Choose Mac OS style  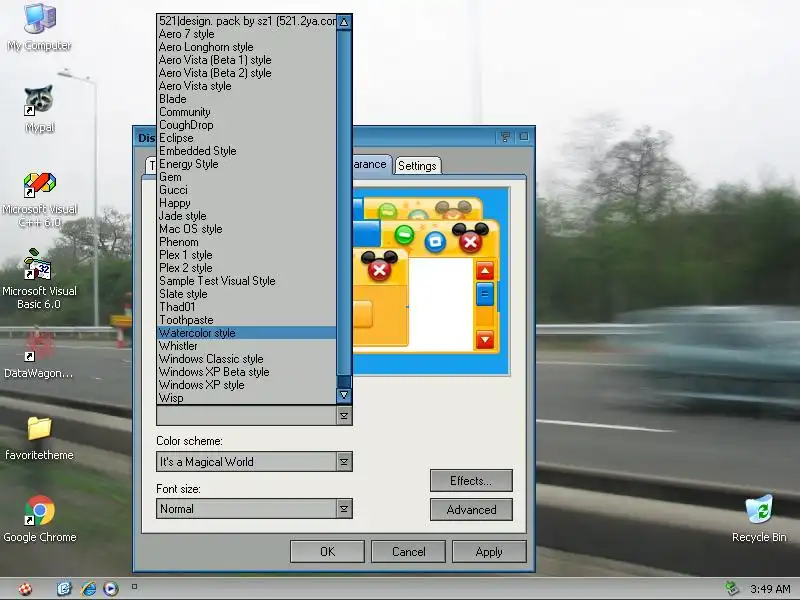(247, 229)
